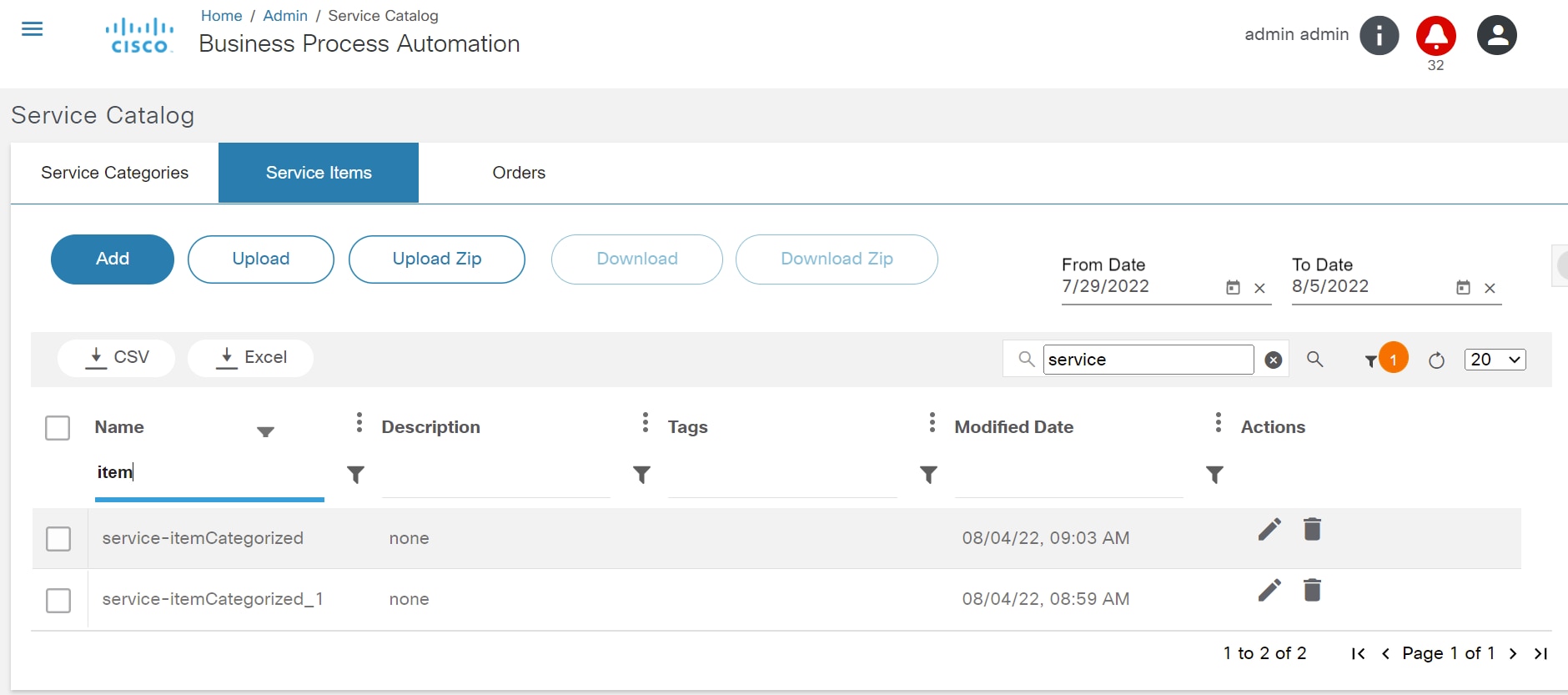Image resolution: width=1568 pixels, height=695 pixels.
Task: Open the From Date calendar picker
Action: 1233,288
